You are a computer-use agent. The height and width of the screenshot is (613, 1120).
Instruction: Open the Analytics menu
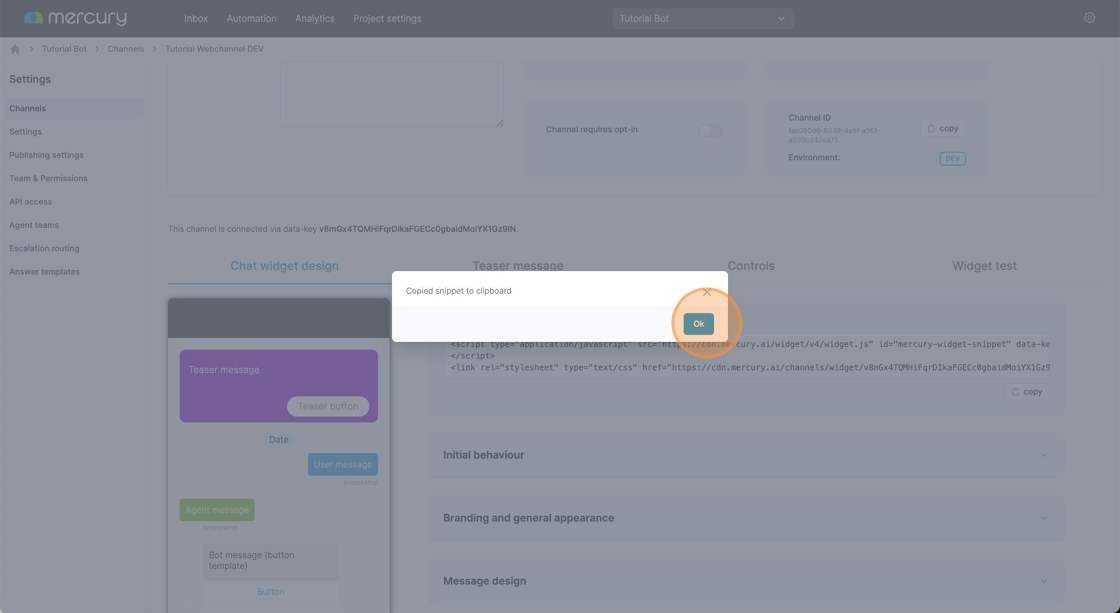[315, 19]
